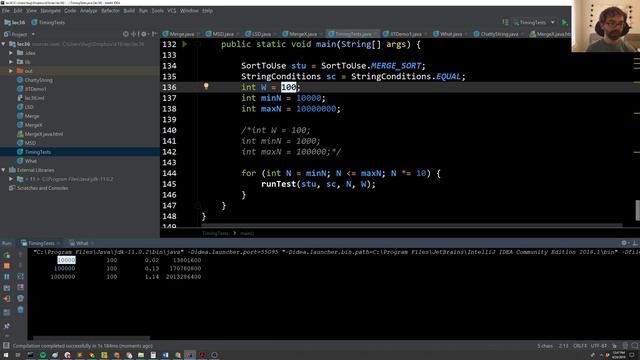Viewport: 640px width, 360px height.
Task: Select Scratches and Consoles in tree
Action: 42,188
